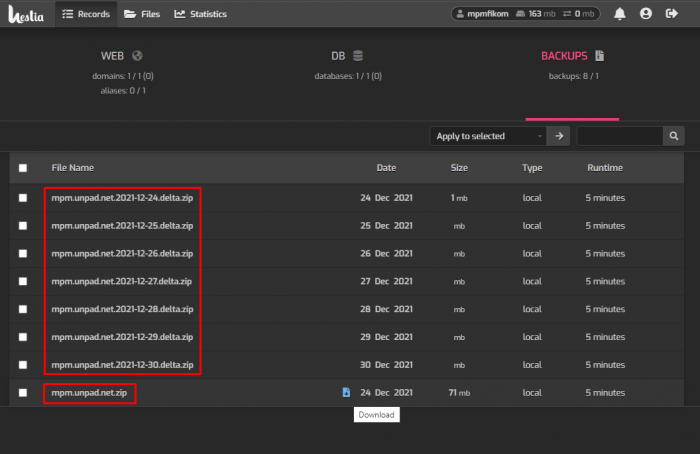Toggle the select-all checkbox in header
The height and width of the screenshot is (454, 700).
coord(23,168)
